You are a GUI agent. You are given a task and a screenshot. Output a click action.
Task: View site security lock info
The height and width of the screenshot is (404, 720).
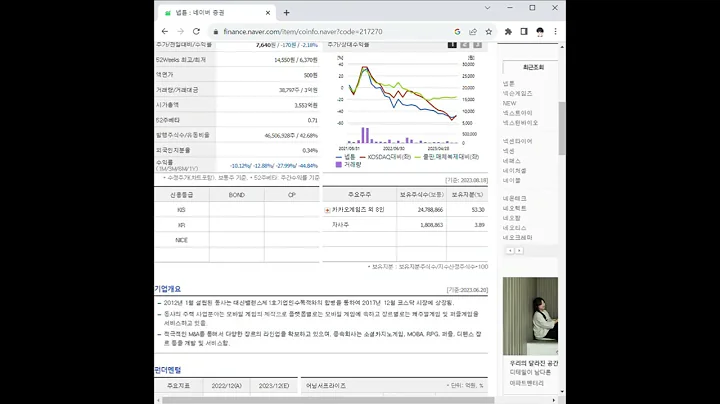click(x=216, y=32)
